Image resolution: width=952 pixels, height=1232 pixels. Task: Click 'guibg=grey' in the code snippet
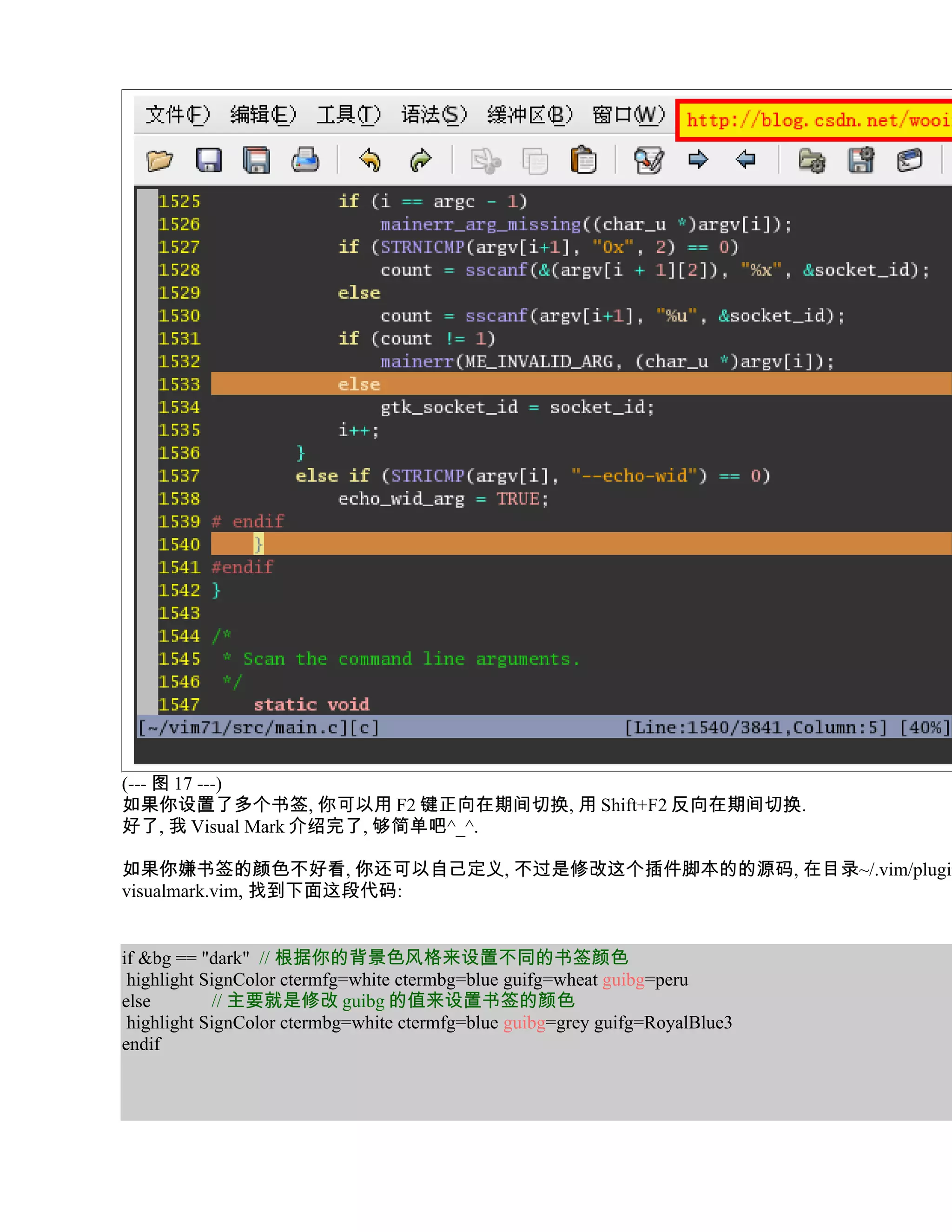546,1023
